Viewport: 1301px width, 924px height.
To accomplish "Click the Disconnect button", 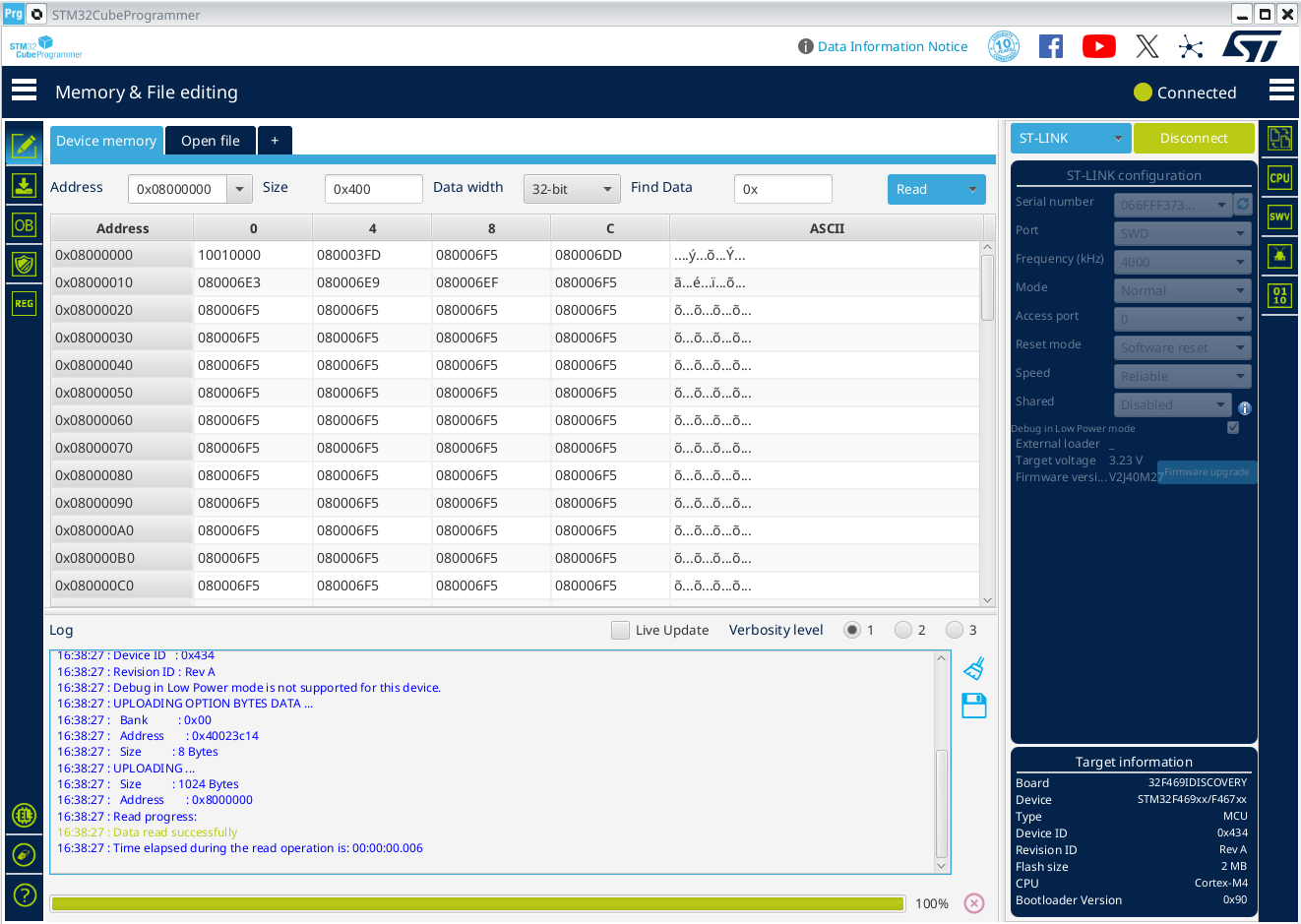I will point(1193,138).
